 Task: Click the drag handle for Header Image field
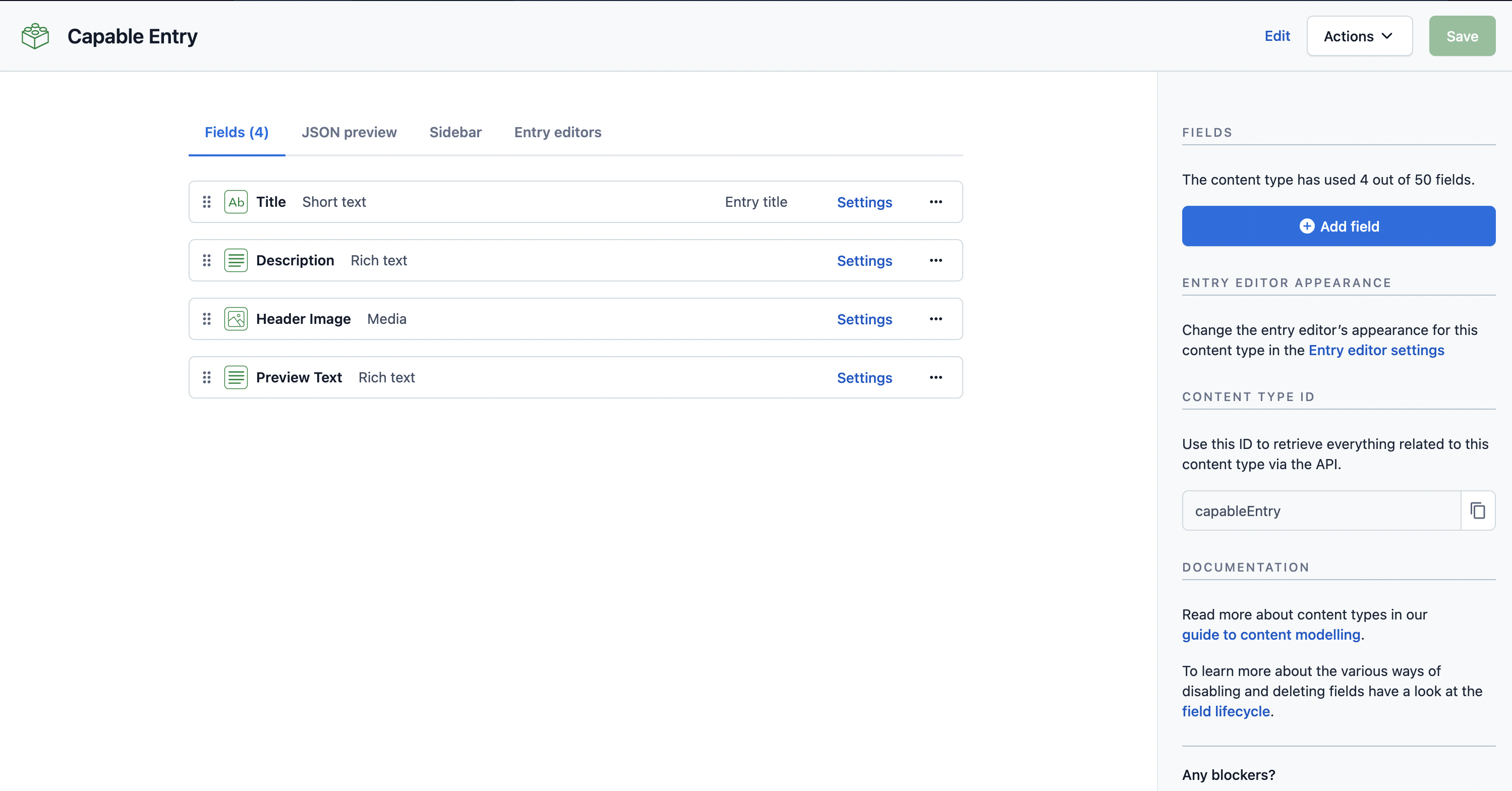pyautogui.click(x=207, y=319)
